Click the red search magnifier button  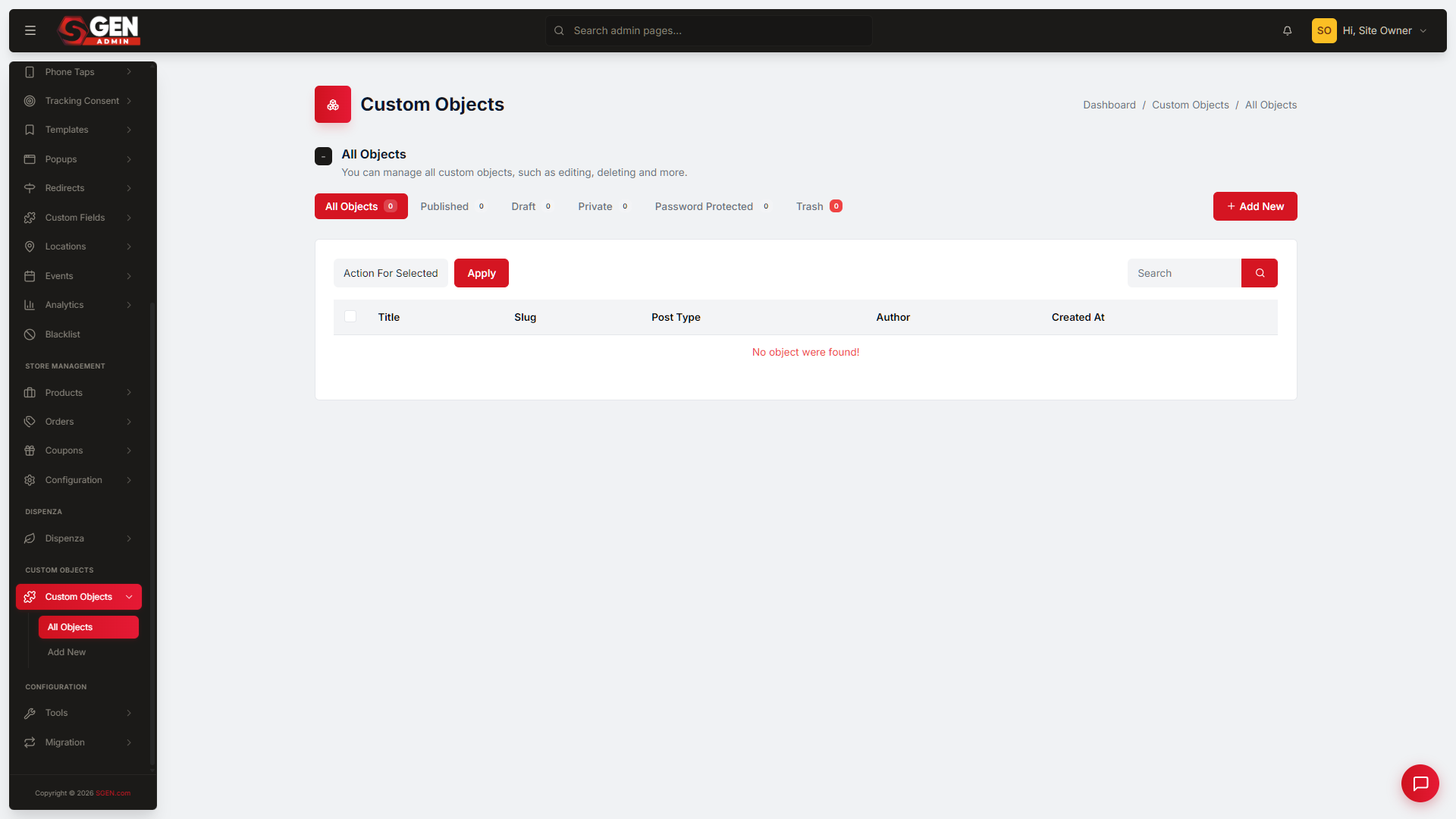click(x=1260, y=273)
